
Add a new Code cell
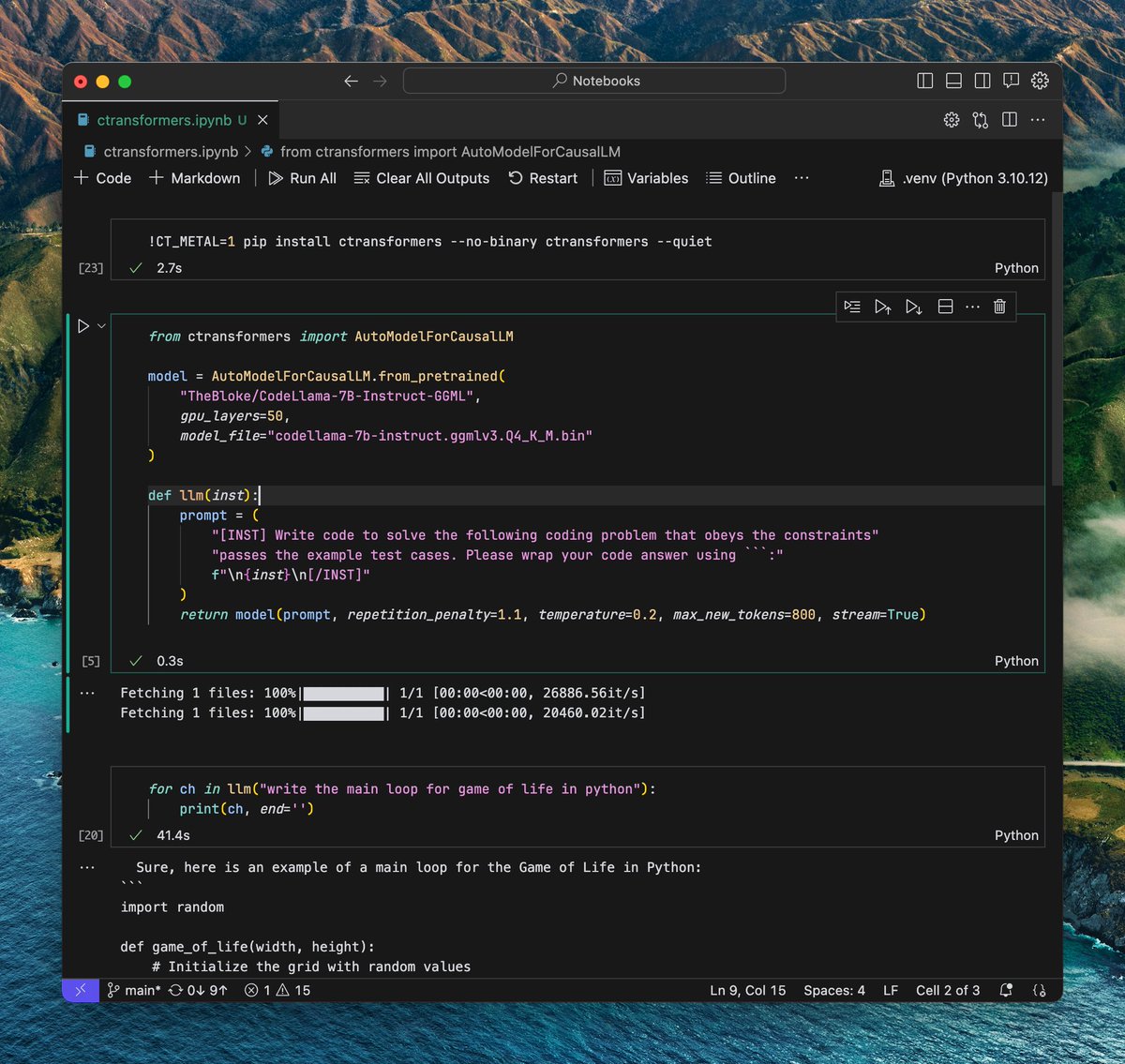tap(103, 178)
